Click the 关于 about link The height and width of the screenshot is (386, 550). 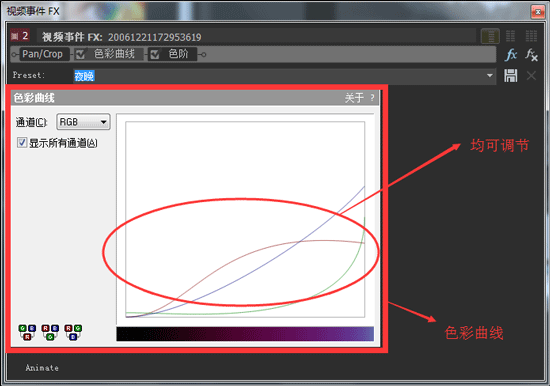pos(354,98)
